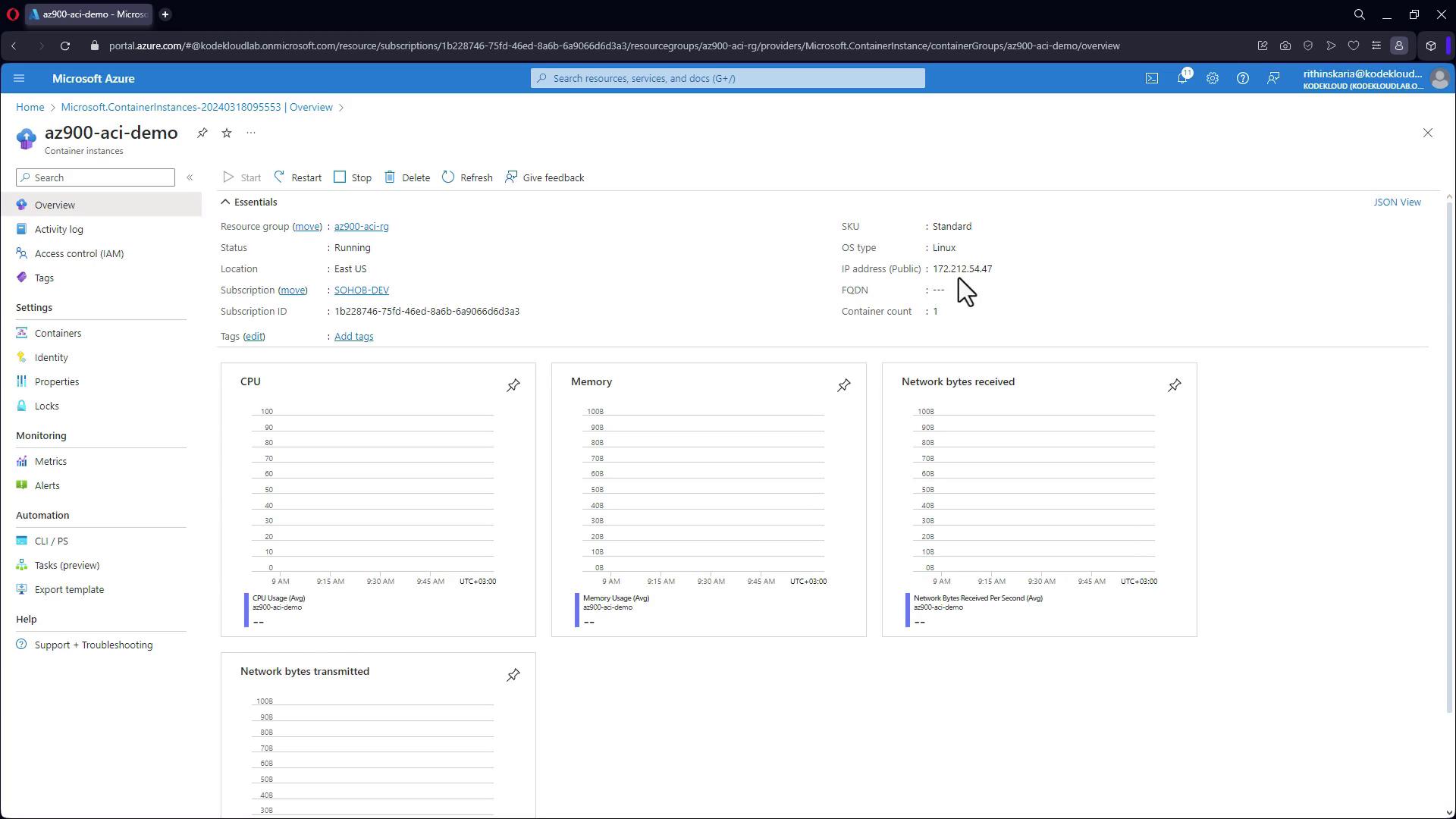Open the notifications bell
The width and height of the screenshot is (1456, 819).
1181,78
